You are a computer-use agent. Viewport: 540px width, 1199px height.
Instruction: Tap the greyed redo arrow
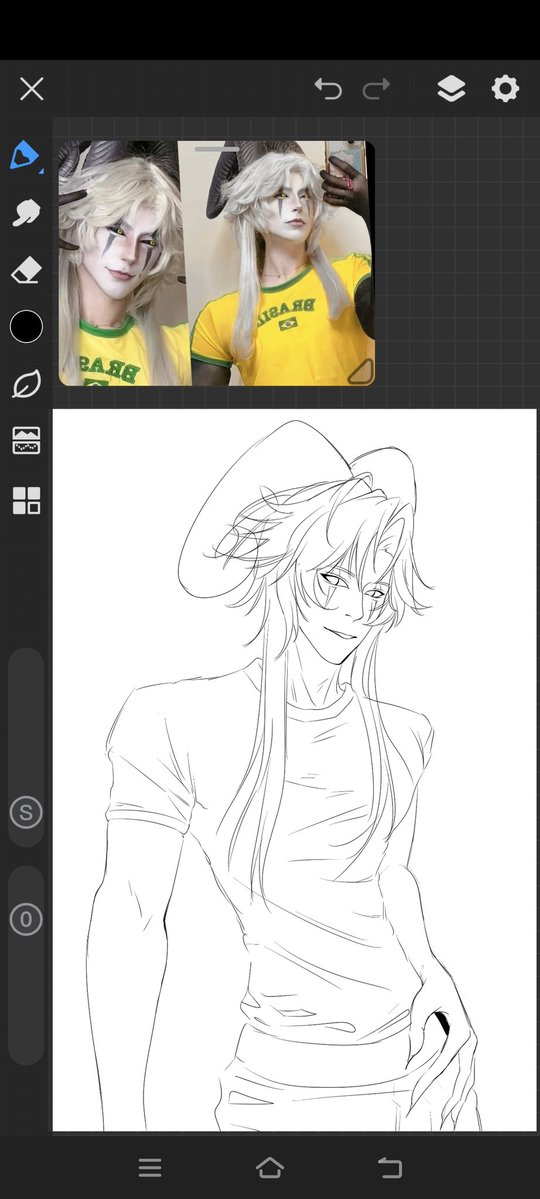[376, 89]
